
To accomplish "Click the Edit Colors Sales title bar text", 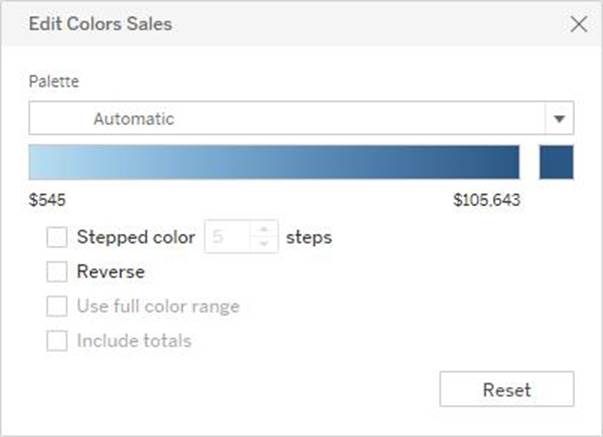I will click(x=99, y=25).
